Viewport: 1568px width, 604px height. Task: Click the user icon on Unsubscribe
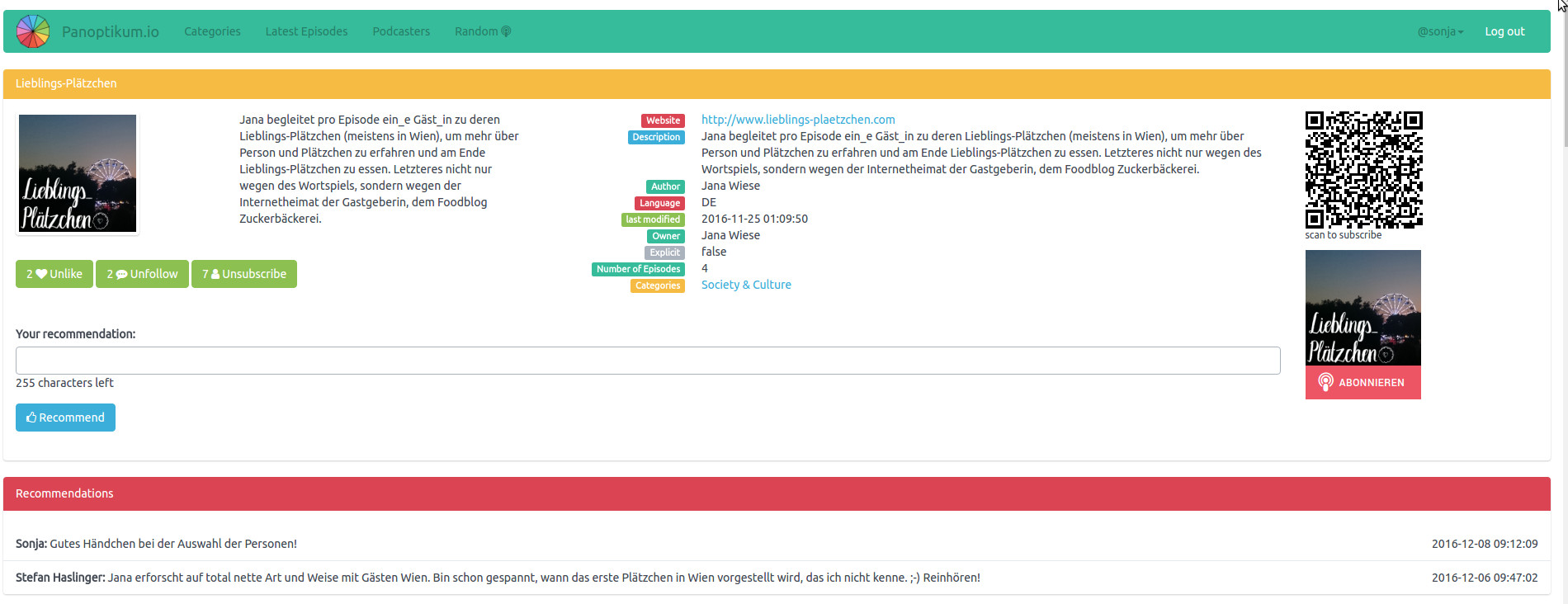tap(215, 274)
